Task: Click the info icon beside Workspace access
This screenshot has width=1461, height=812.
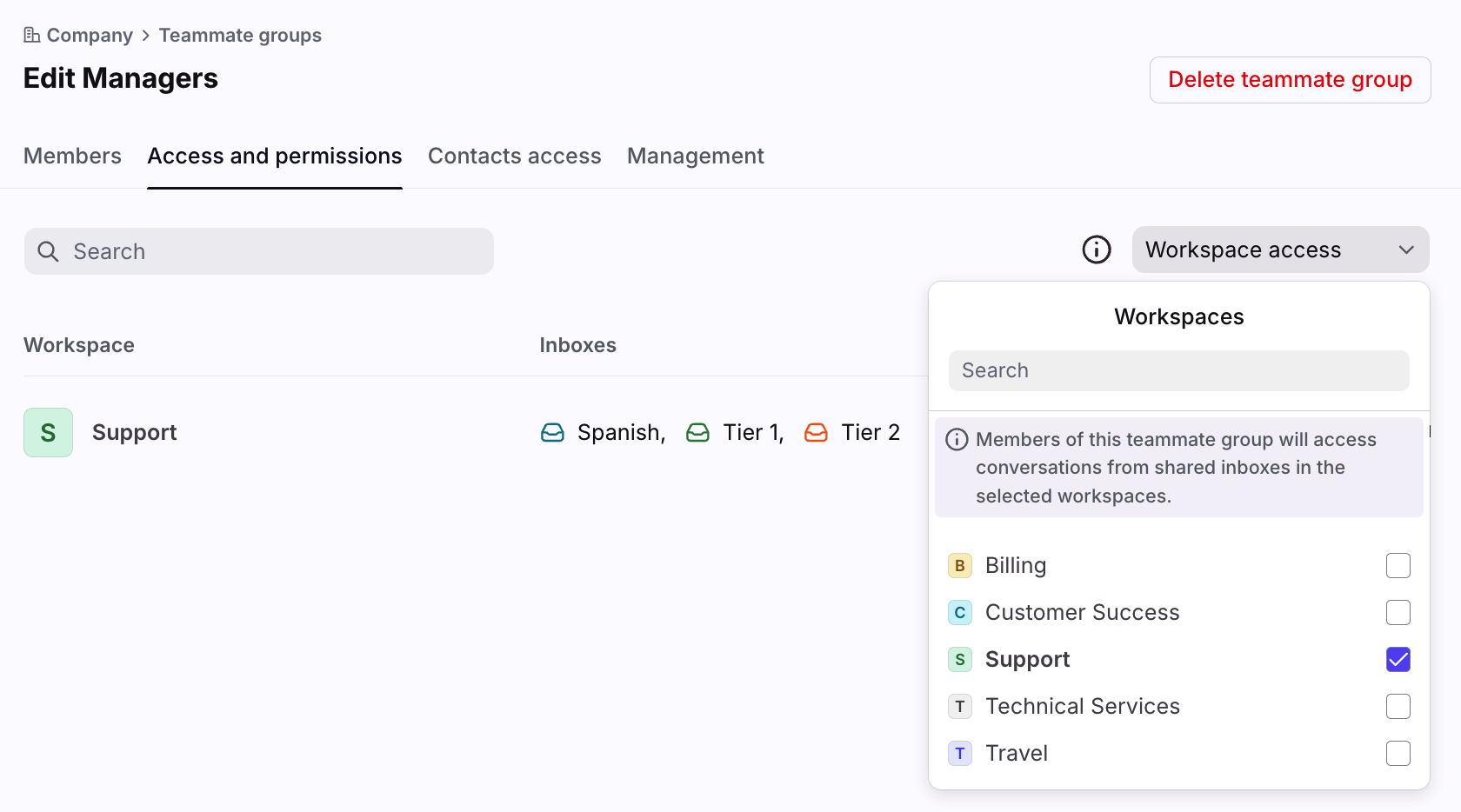Action: coord(1096,250)
